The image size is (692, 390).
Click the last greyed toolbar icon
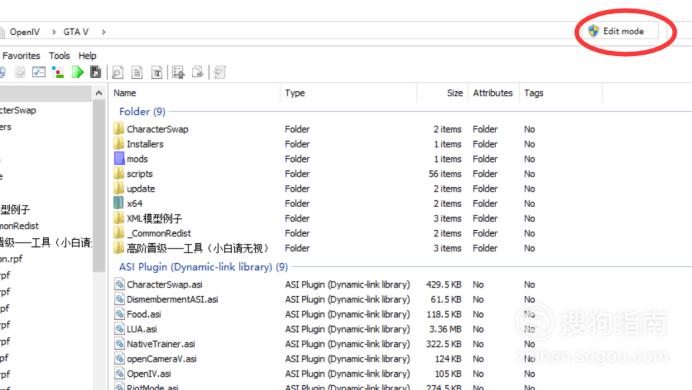[x=220, y=72]
